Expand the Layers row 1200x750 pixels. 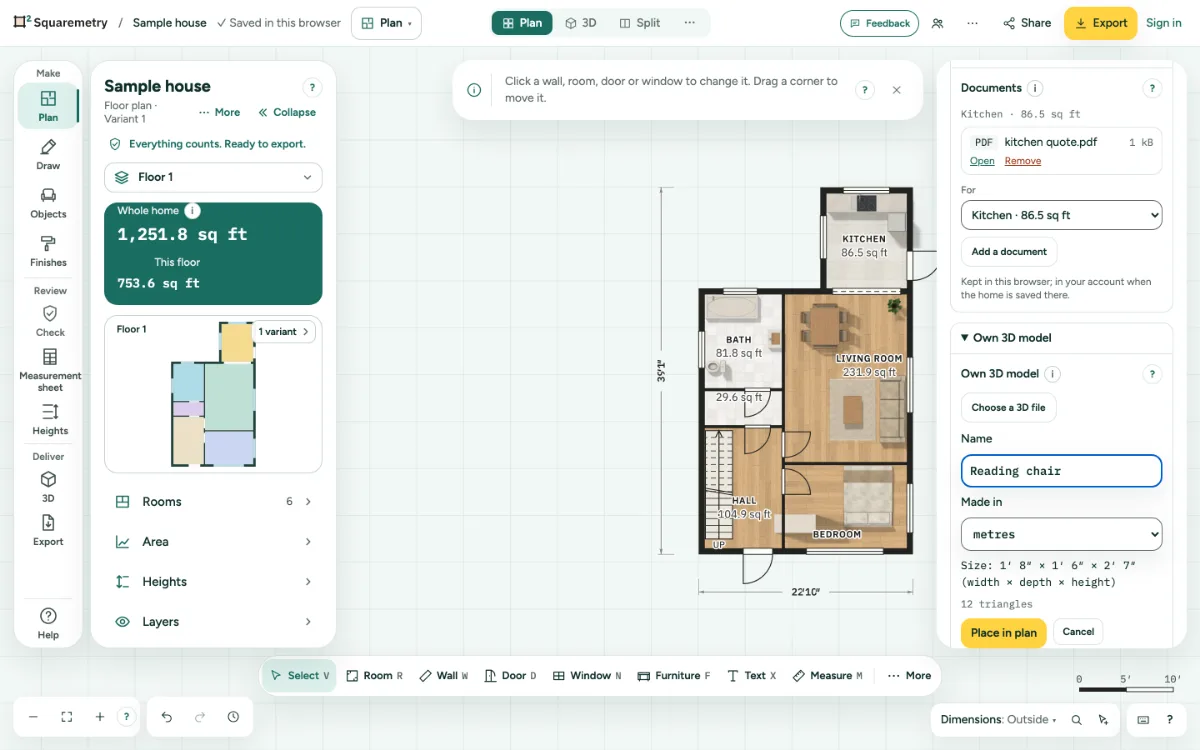213,622
